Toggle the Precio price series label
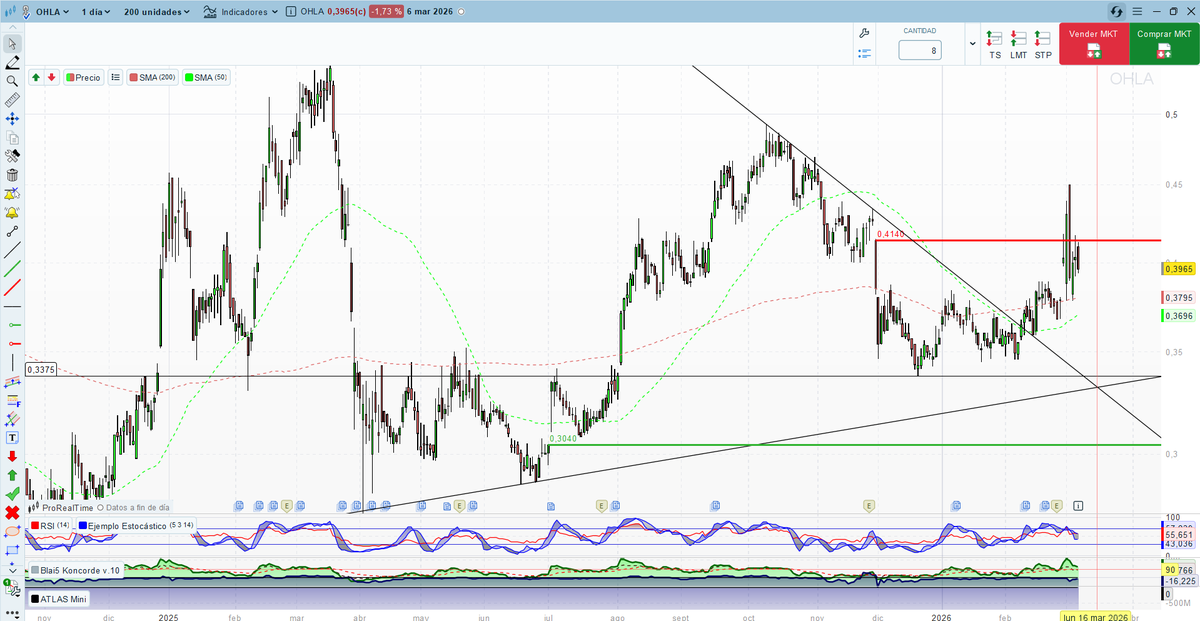 [84, 77]
